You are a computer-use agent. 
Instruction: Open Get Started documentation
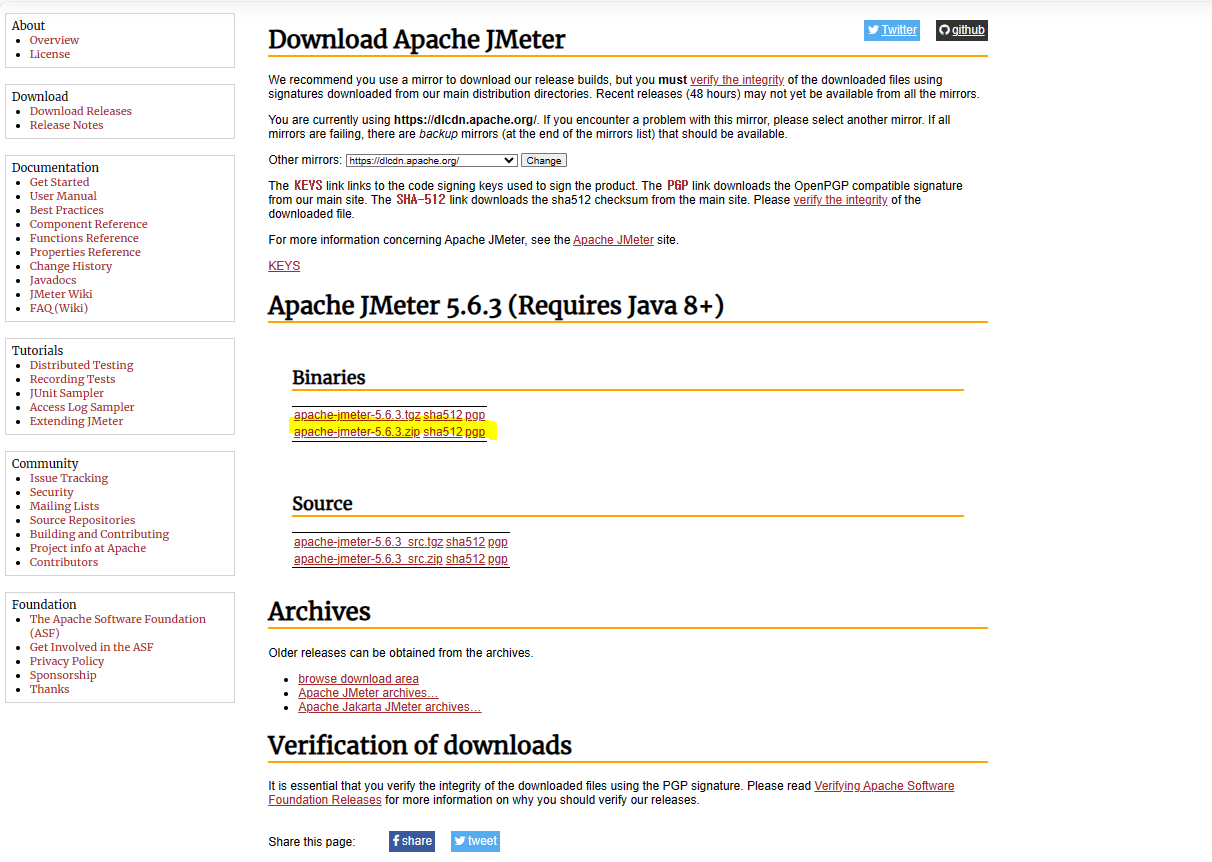point(59,182)
